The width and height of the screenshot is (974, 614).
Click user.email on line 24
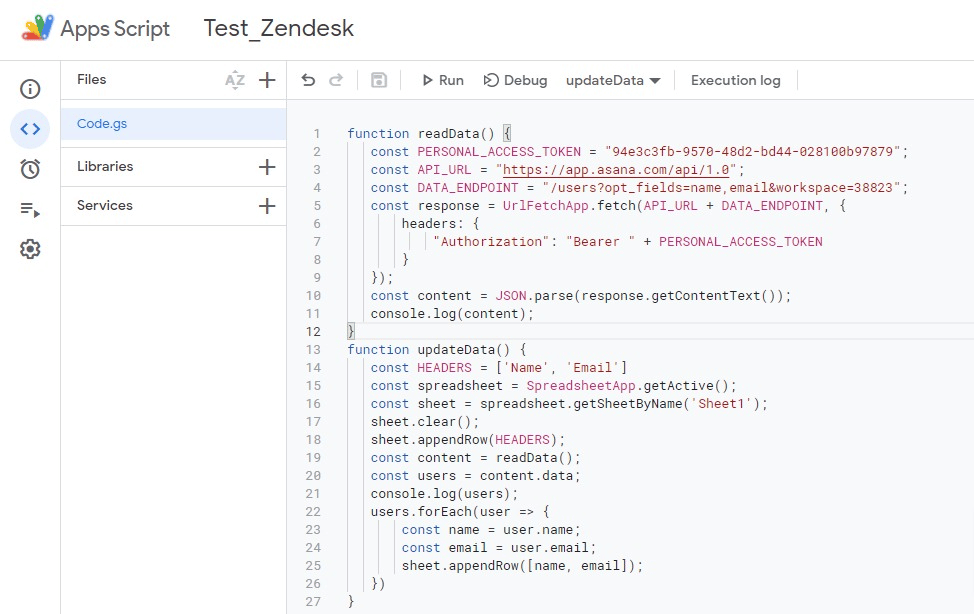point(549,548)
